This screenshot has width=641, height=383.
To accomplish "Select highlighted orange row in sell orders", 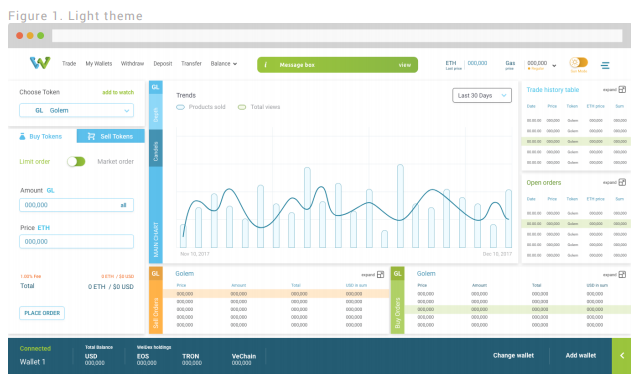I will tap(276, 294).
